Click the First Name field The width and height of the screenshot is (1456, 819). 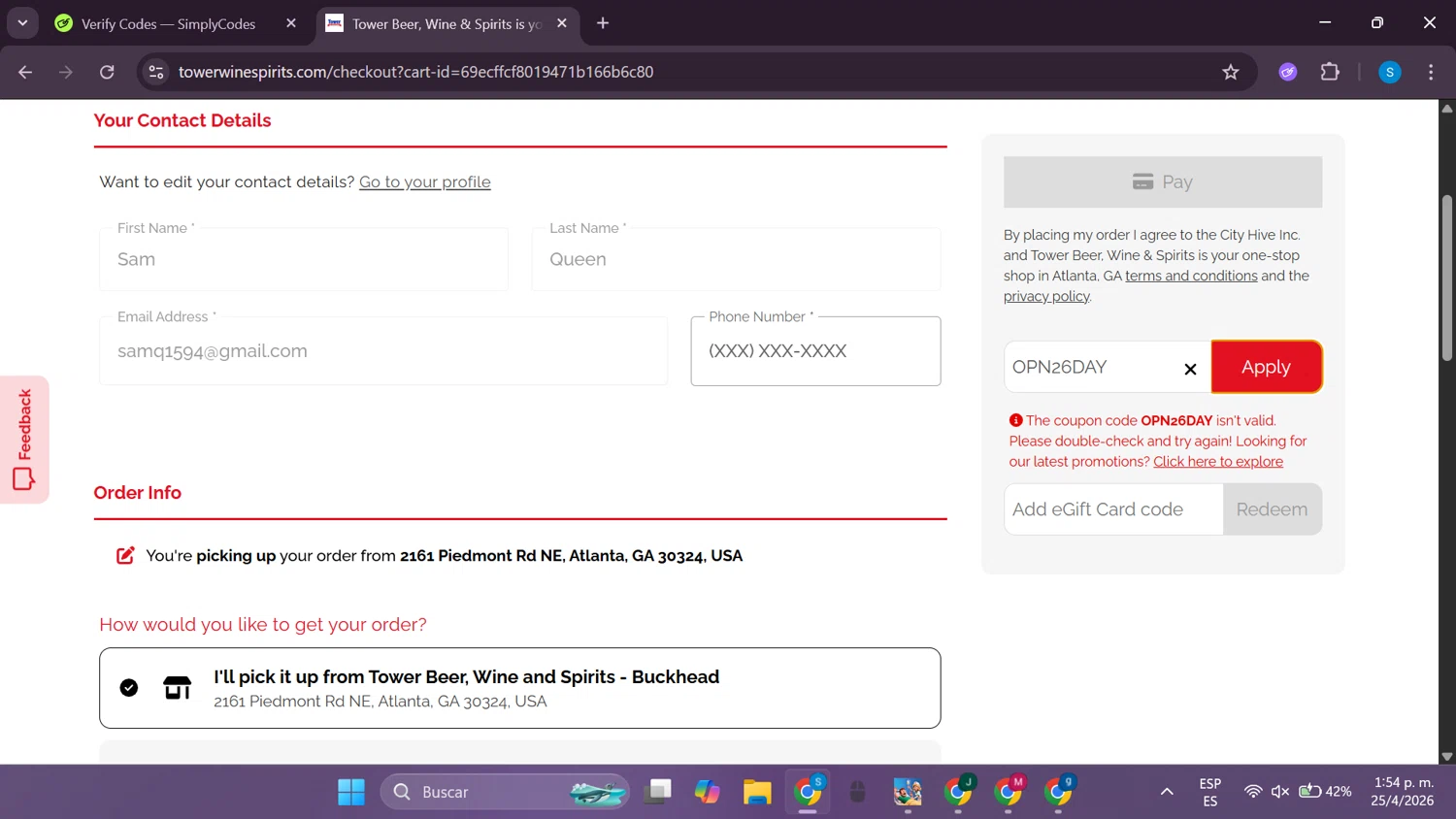click(x=304, y=259)
